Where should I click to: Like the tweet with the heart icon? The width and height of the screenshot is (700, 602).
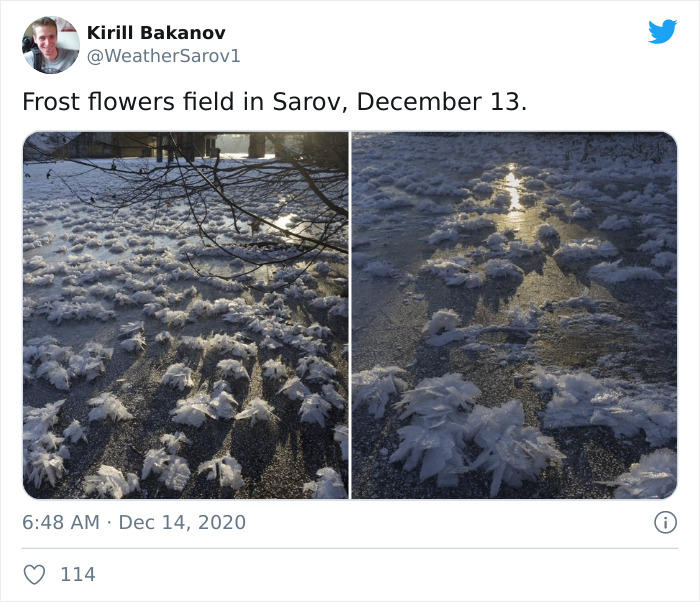tap(34, 574)
